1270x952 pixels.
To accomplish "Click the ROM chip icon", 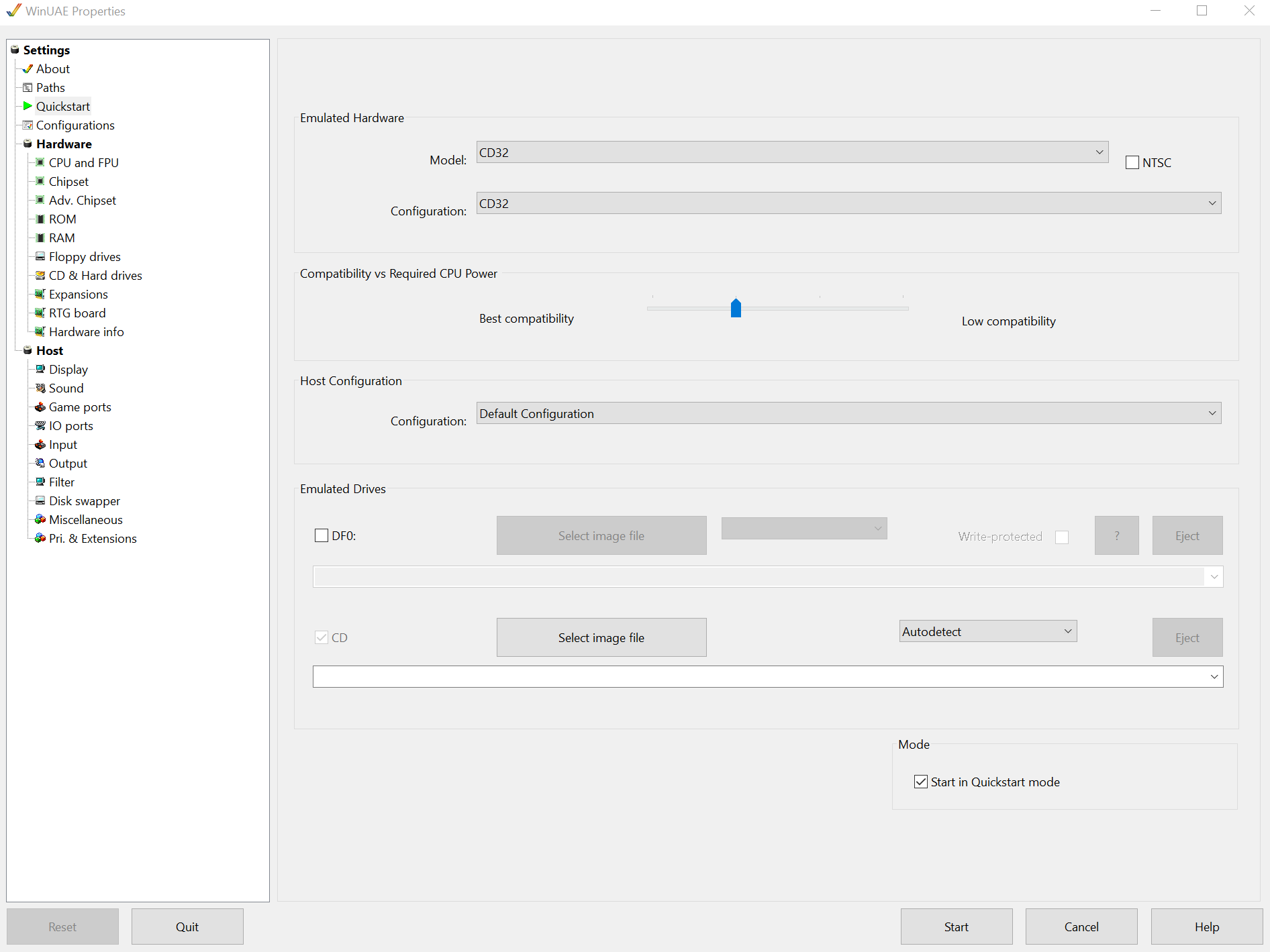I will (40, 219).
